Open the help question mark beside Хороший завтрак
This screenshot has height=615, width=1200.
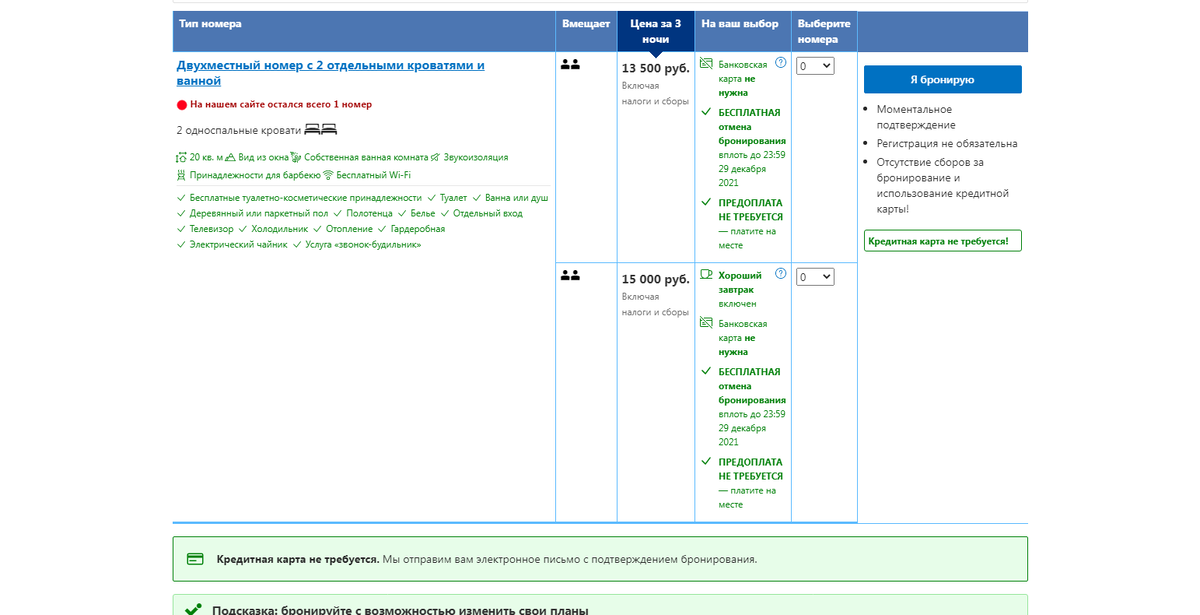[x=781, y=274]
